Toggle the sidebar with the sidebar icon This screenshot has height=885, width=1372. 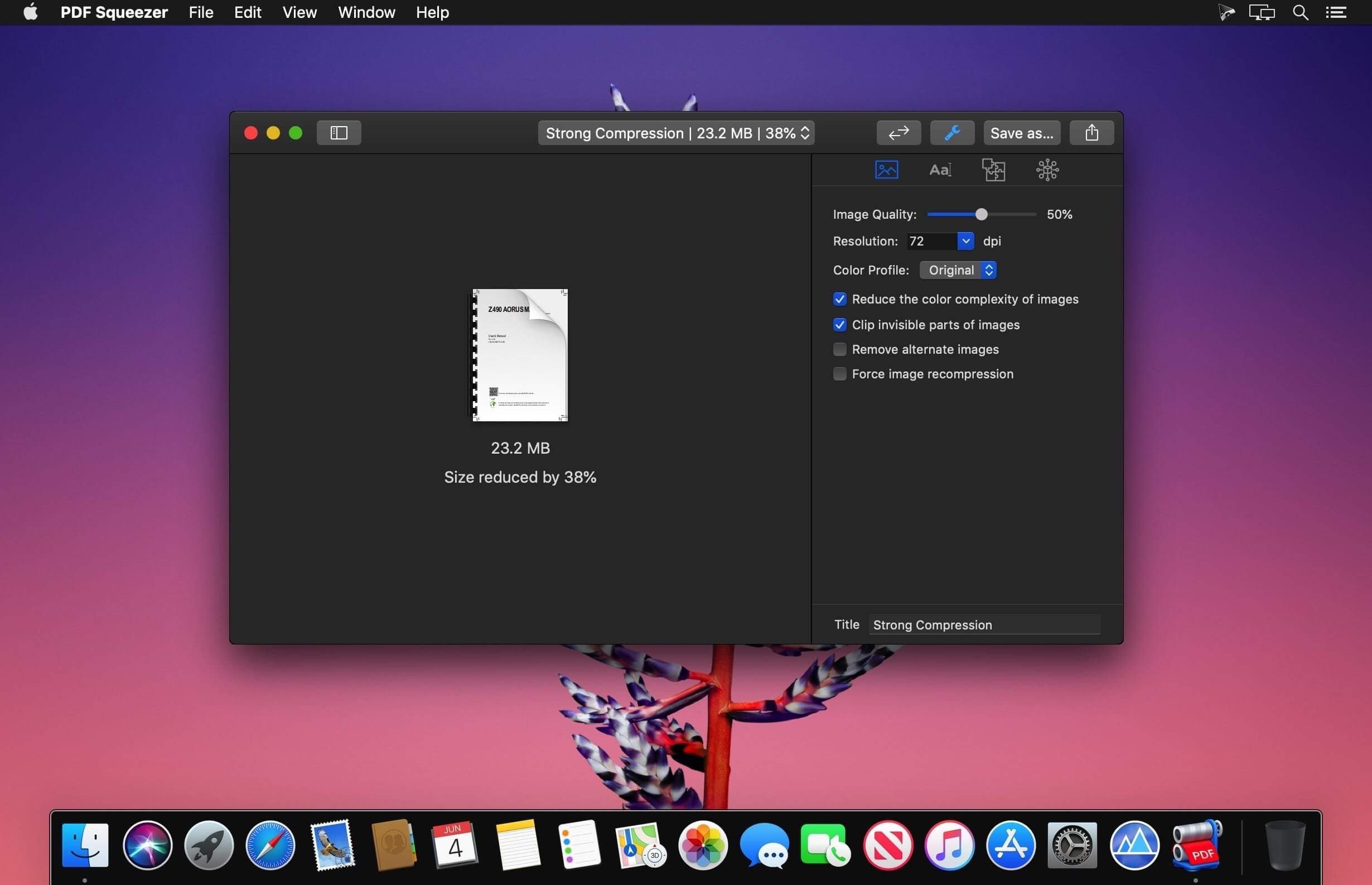[339, 133]
